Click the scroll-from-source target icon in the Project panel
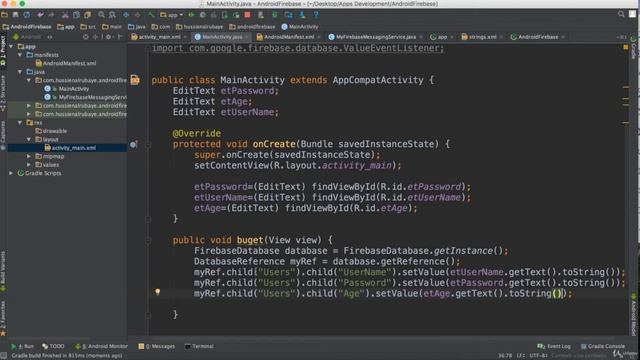Image resolution: width=640 pixels, height=360 pixels. tap(85, 37)
